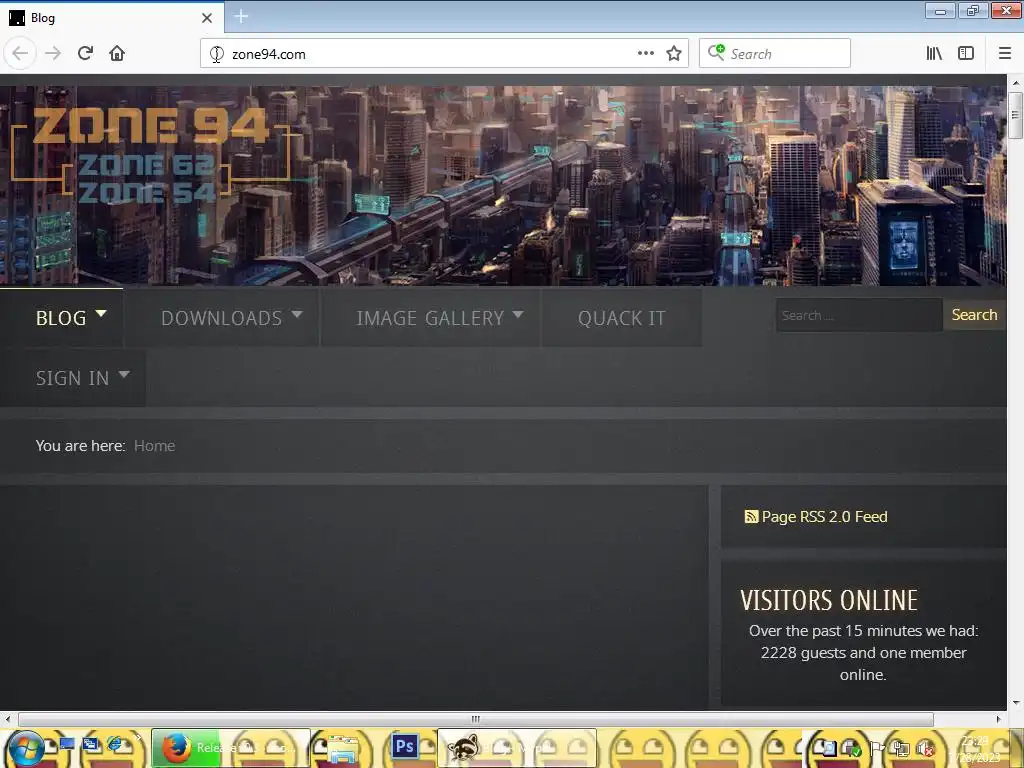
Task: Switch to the raccoon app taskbar button
Action: (517, 748)
